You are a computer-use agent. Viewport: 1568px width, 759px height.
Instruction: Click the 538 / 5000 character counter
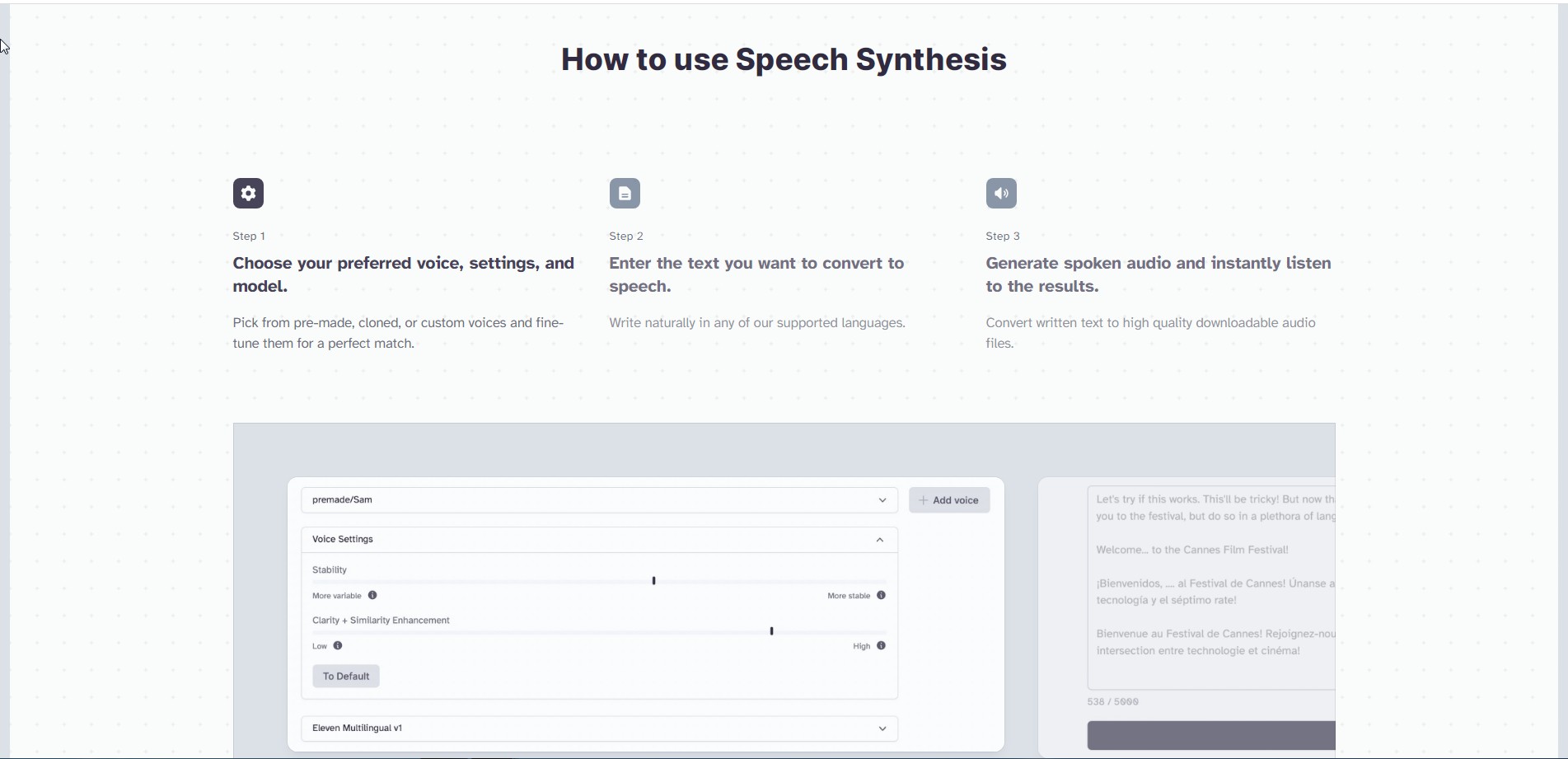click(1113, 702)
